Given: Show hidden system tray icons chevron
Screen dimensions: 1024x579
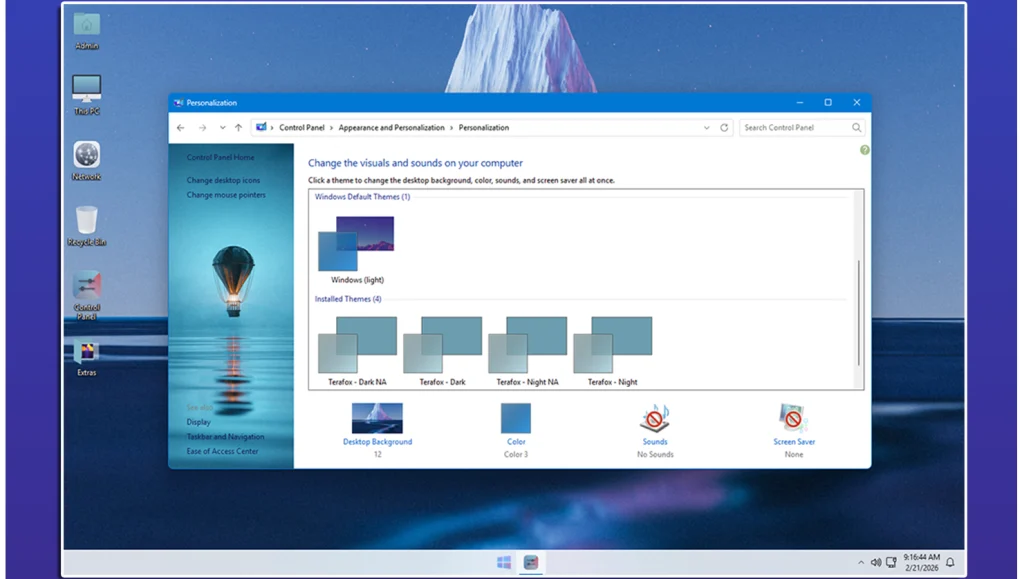Looking at the screenshot, I should pos(861,563).
